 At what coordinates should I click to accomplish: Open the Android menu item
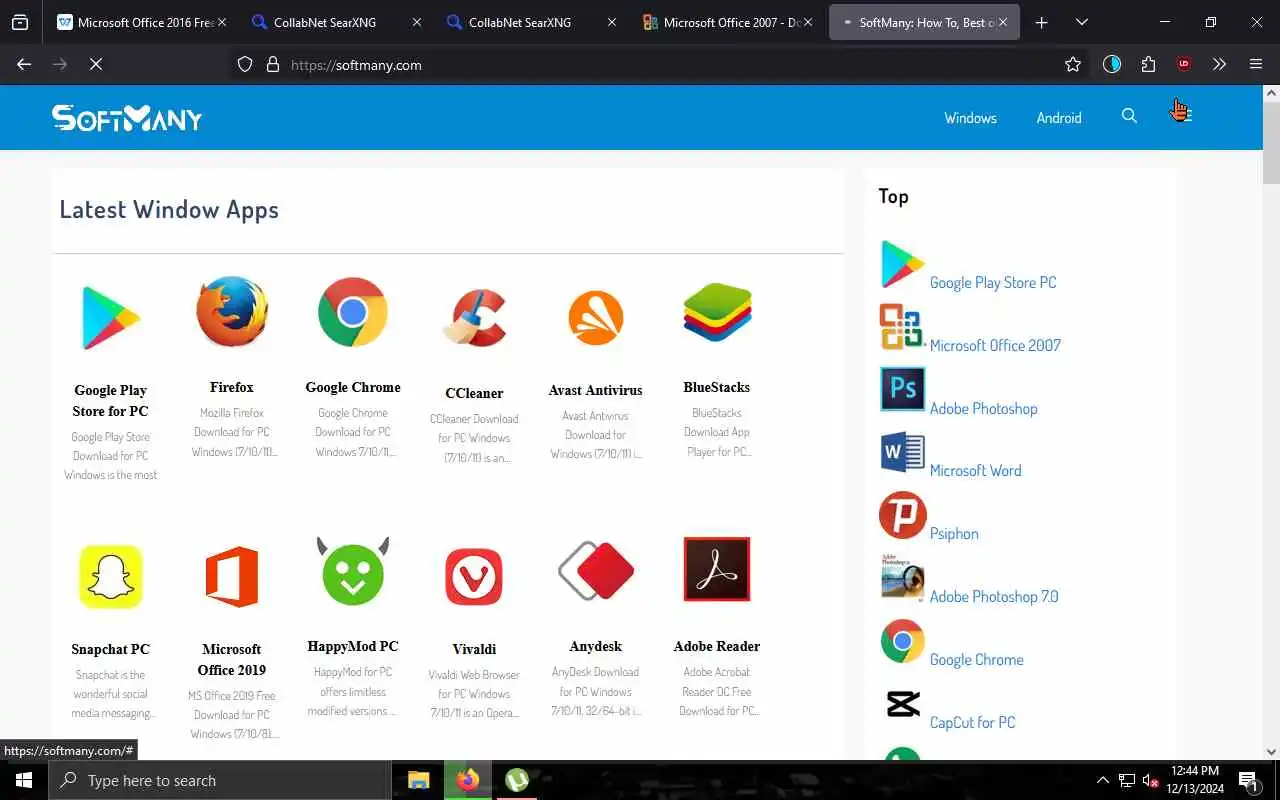[1059, 117]
